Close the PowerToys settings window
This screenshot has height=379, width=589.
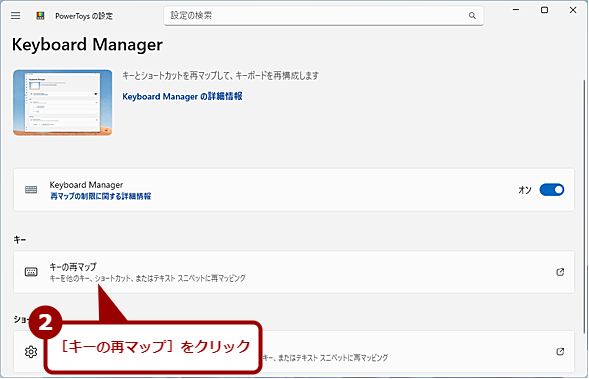[573, 10]
